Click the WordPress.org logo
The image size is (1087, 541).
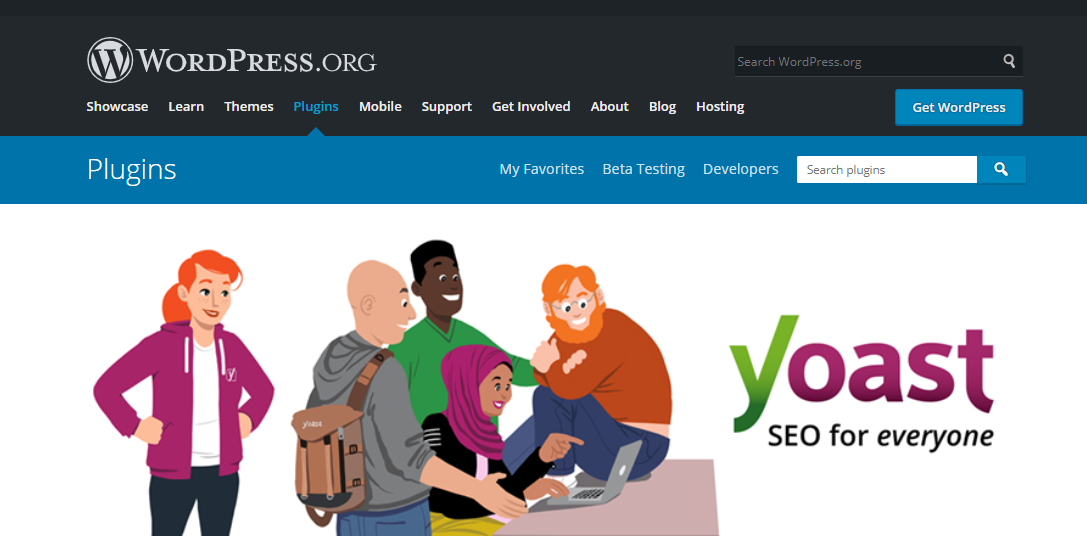(232, 60)
